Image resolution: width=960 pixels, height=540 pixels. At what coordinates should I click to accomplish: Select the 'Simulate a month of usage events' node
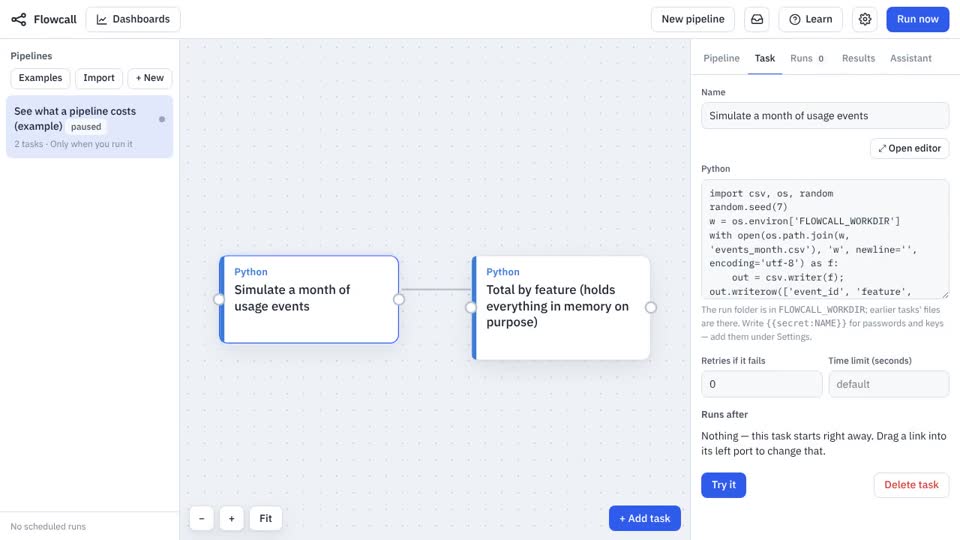[x=309, y=299]
